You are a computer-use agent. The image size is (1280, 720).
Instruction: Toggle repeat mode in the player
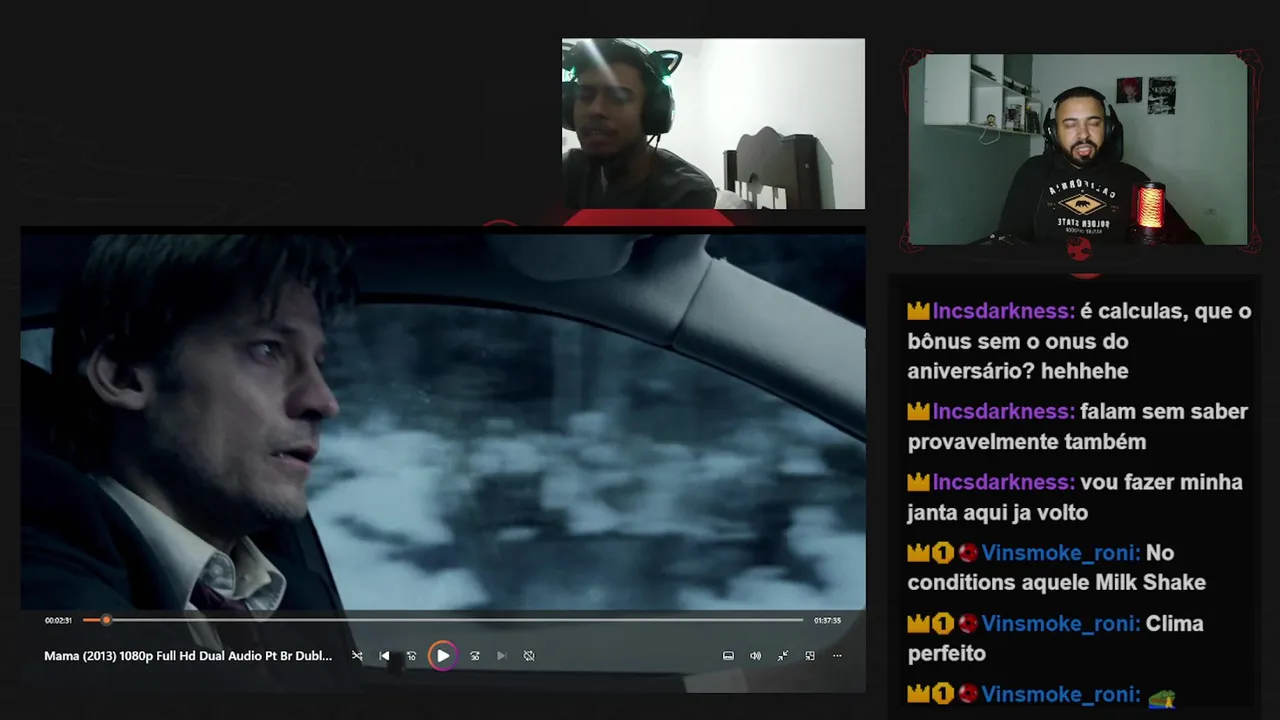point(529,656)
